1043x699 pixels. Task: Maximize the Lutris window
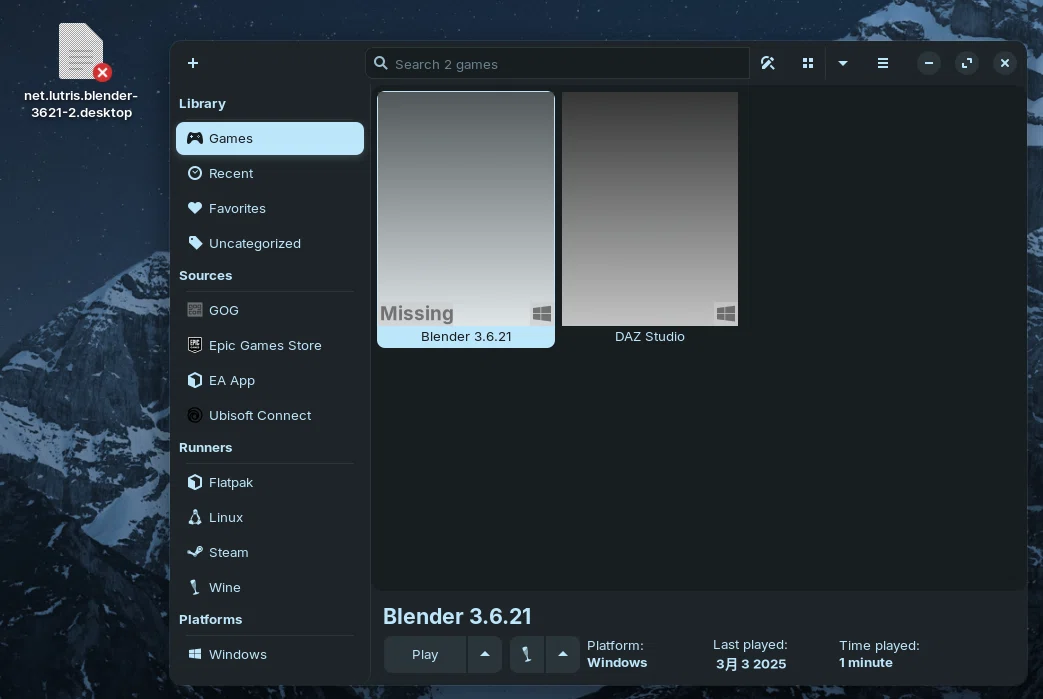967,63
